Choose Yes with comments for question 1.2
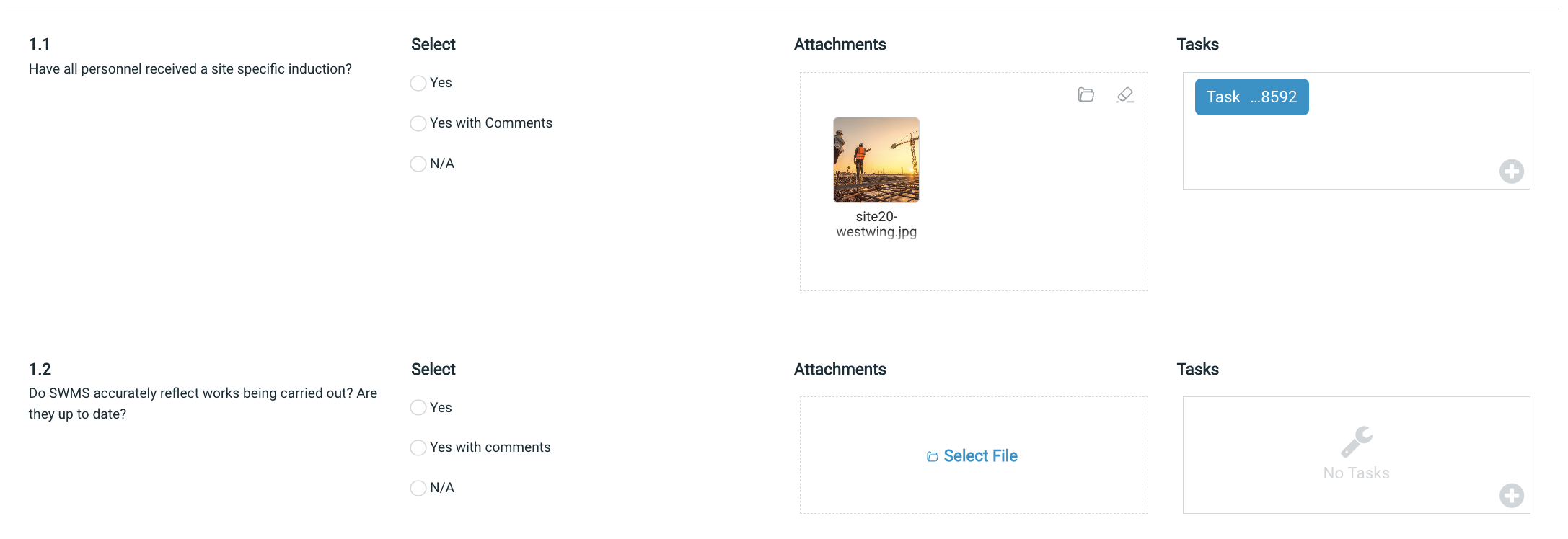This screenshot has width=1568, height=539. (x=418, y=447)
